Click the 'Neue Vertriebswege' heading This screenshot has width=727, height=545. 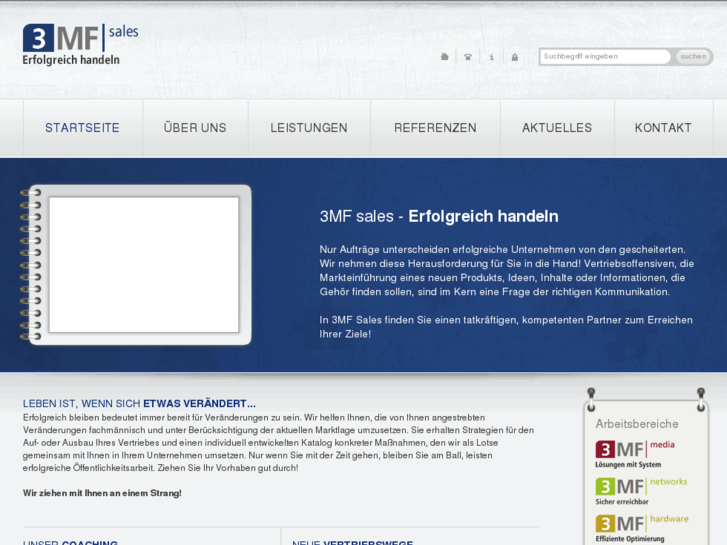(x=352, y=542)
